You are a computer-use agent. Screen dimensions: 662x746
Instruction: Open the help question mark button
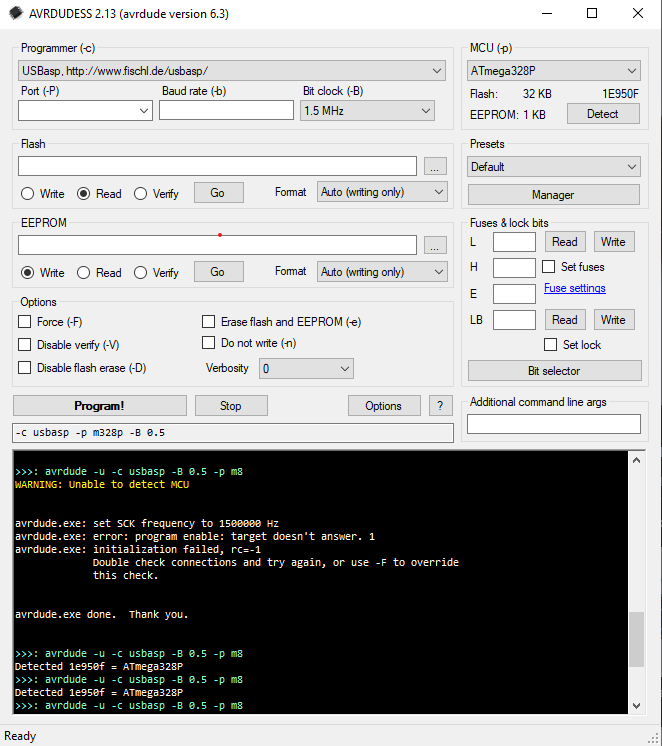point(440,405)
